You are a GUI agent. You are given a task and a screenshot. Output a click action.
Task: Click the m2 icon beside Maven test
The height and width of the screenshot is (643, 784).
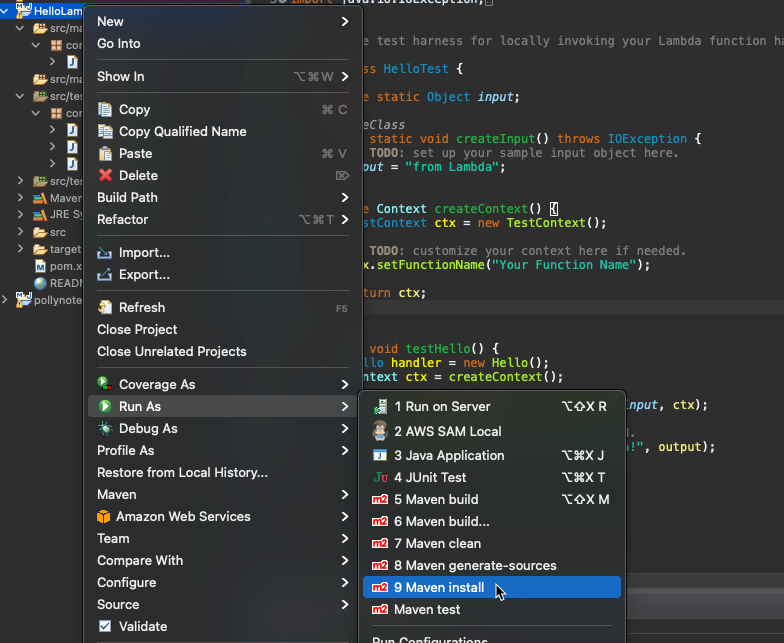click(x=380, y=610)
